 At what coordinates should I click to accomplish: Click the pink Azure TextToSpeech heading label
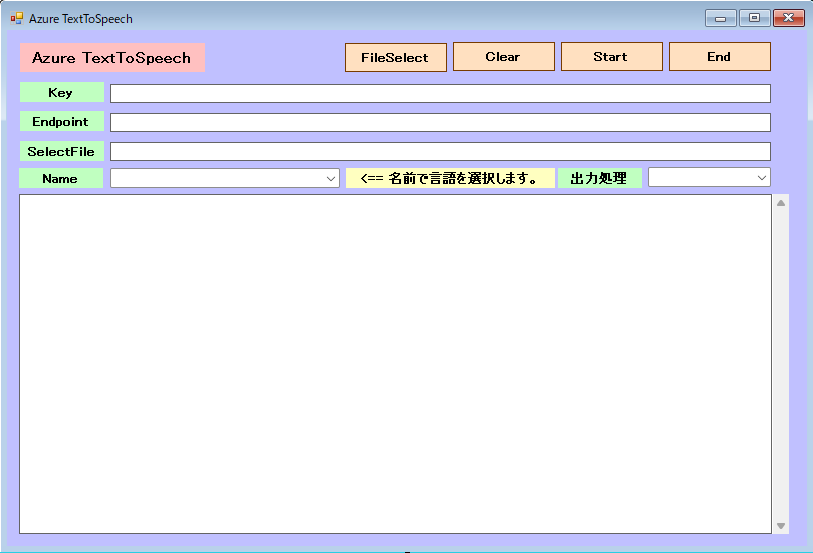point(112,58)
